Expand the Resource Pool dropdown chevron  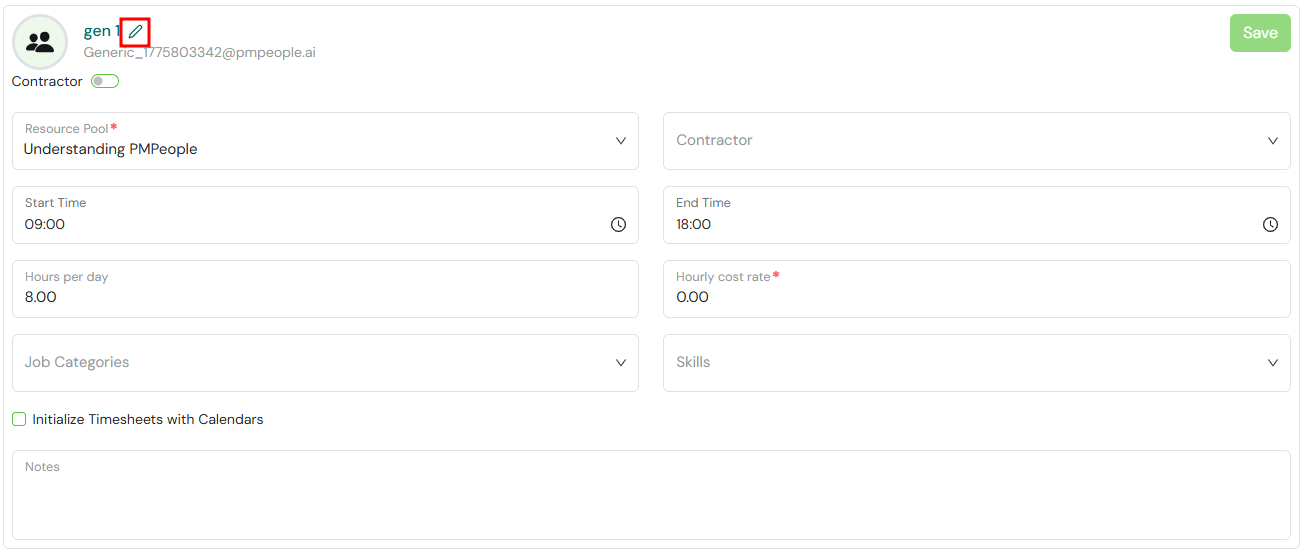(x=621, y=141)
